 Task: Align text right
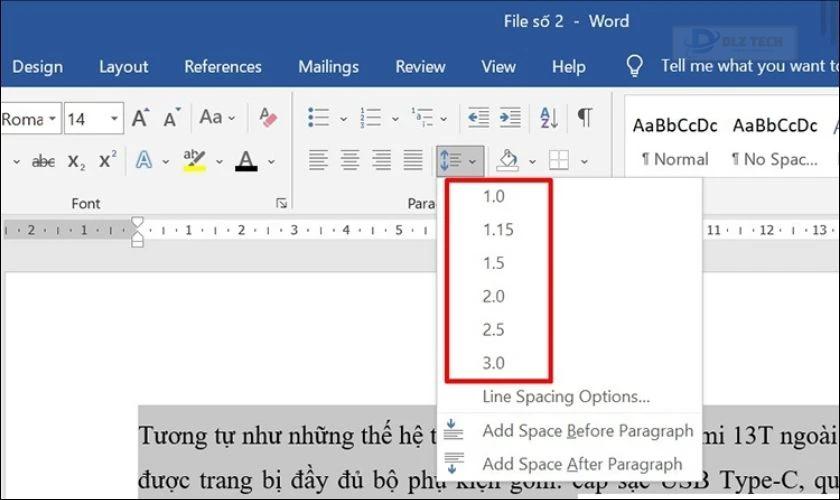point(381,160)
